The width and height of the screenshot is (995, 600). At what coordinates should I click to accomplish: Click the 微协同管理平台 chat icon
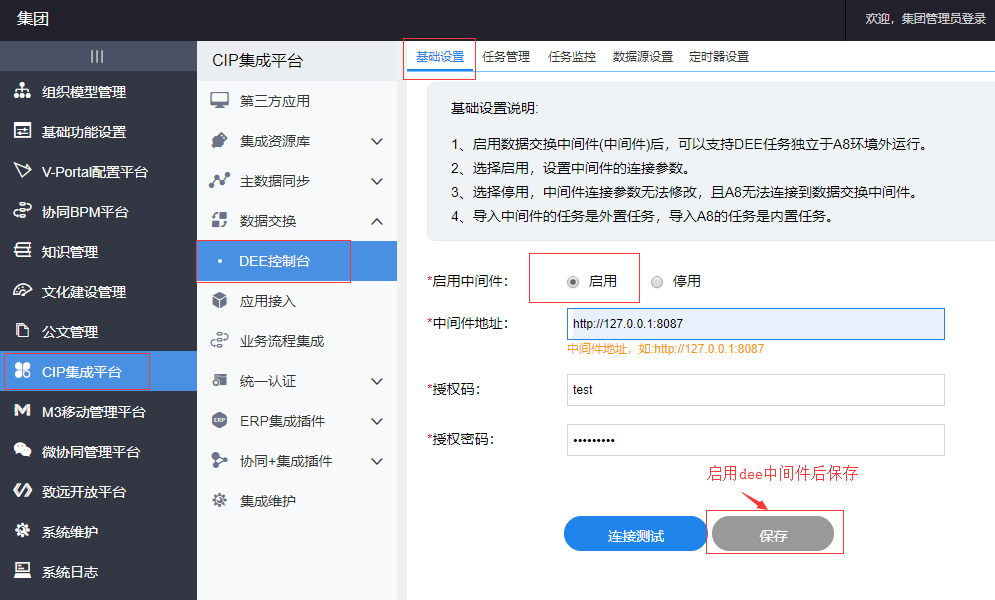click(22, 450)
